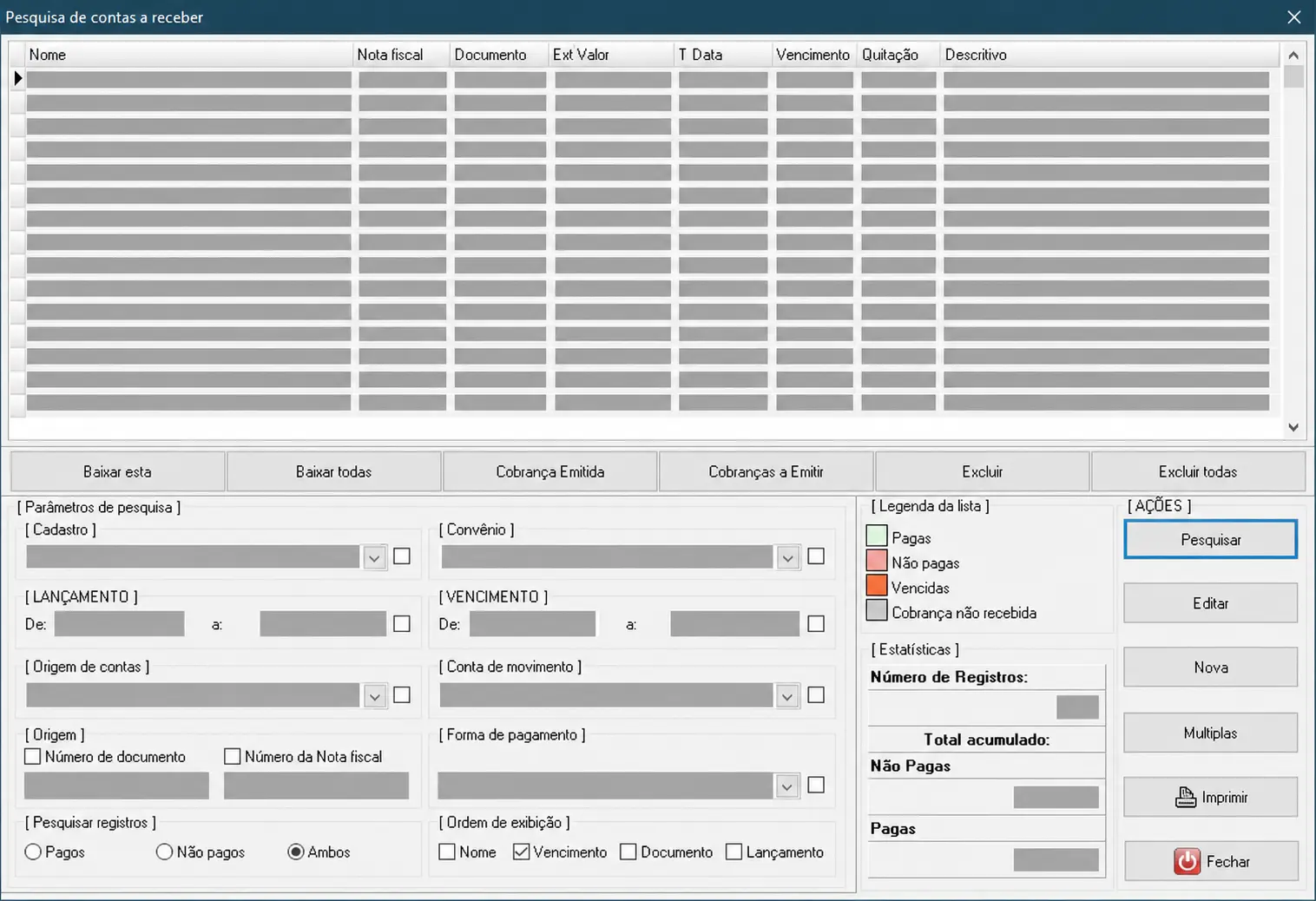Enable the Número de documento checkbox
Image resolution: width=1316 pixels, height=901 pixels.
click(x=33, y=756)
